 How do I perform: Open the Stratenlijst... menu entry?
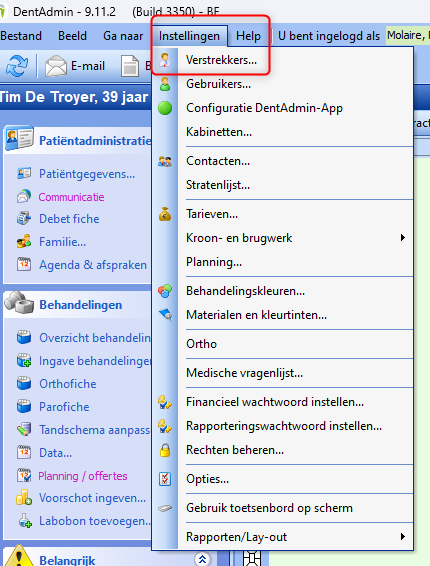[282, 185]
